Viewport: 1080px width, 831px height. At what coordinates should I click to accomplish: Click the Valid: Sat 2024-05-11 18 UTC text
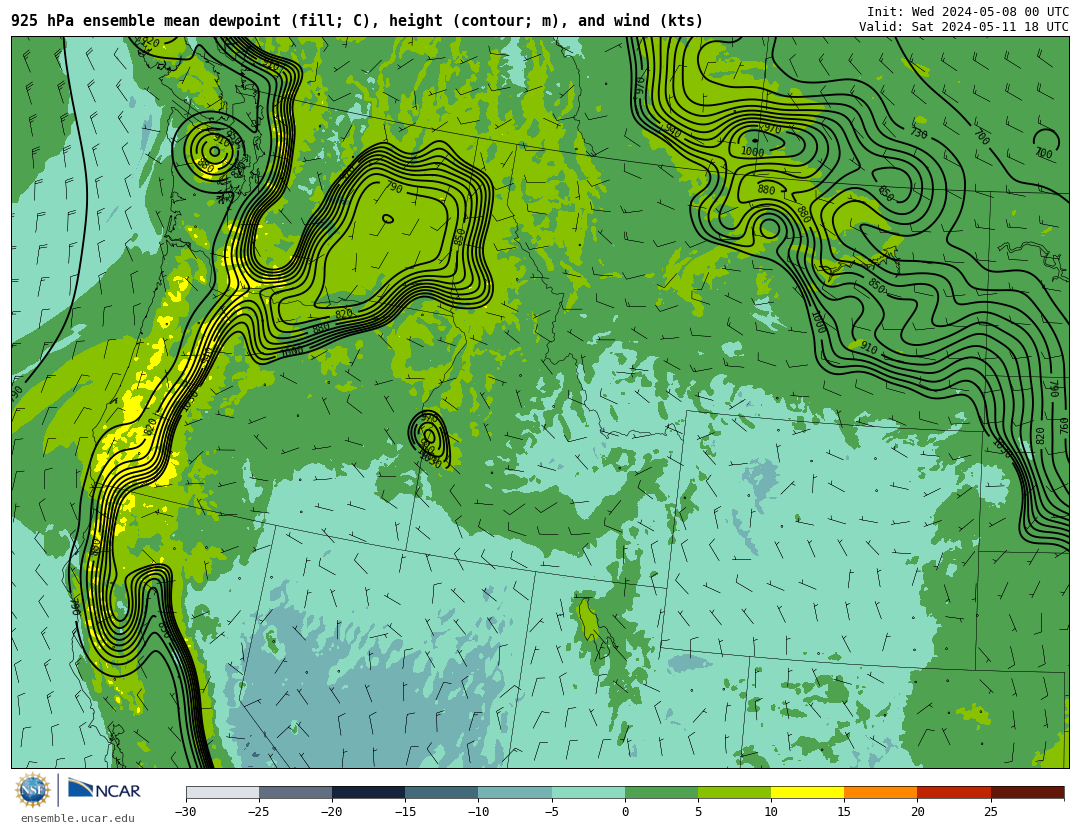coord(964,27)
